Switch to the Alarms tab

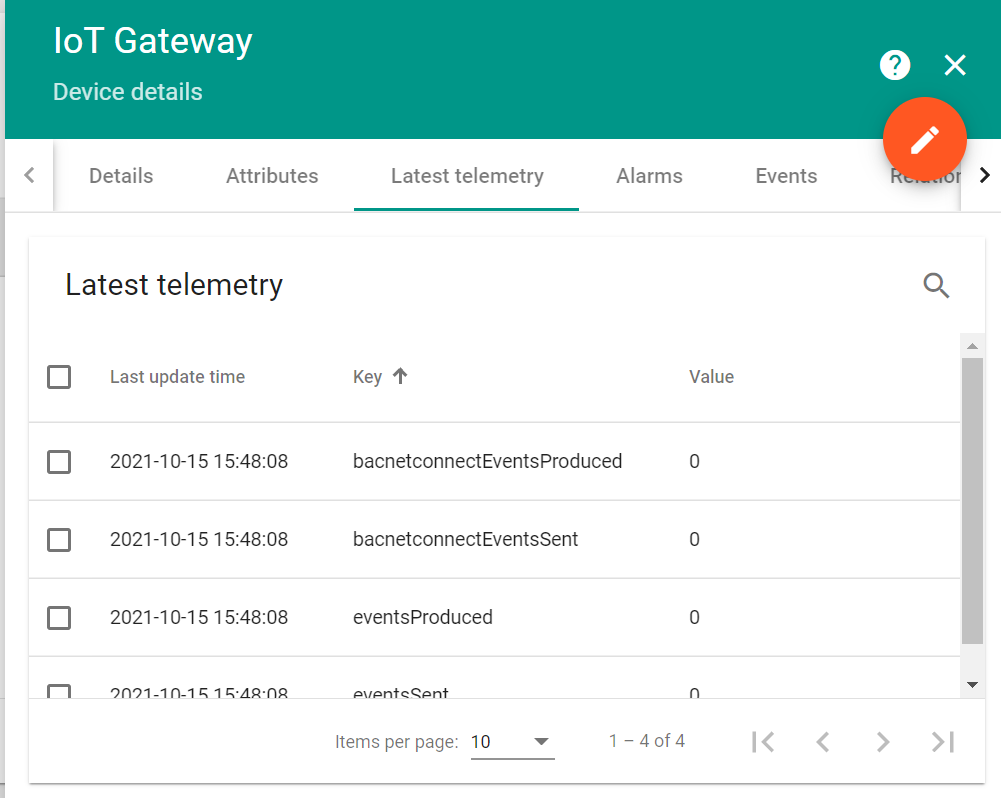click(648, 175)
